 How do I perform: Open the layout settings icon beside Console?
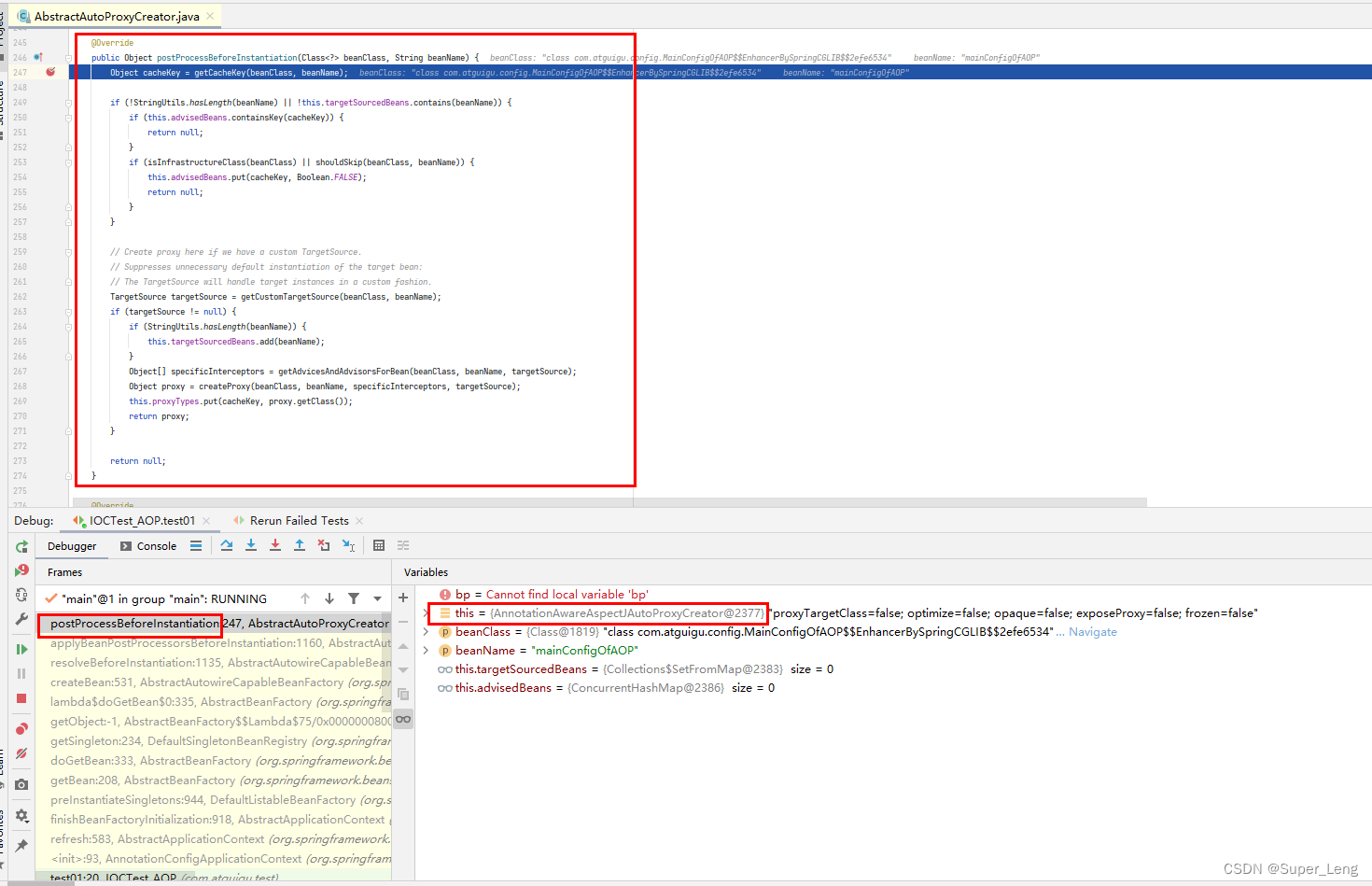(196, 546)
